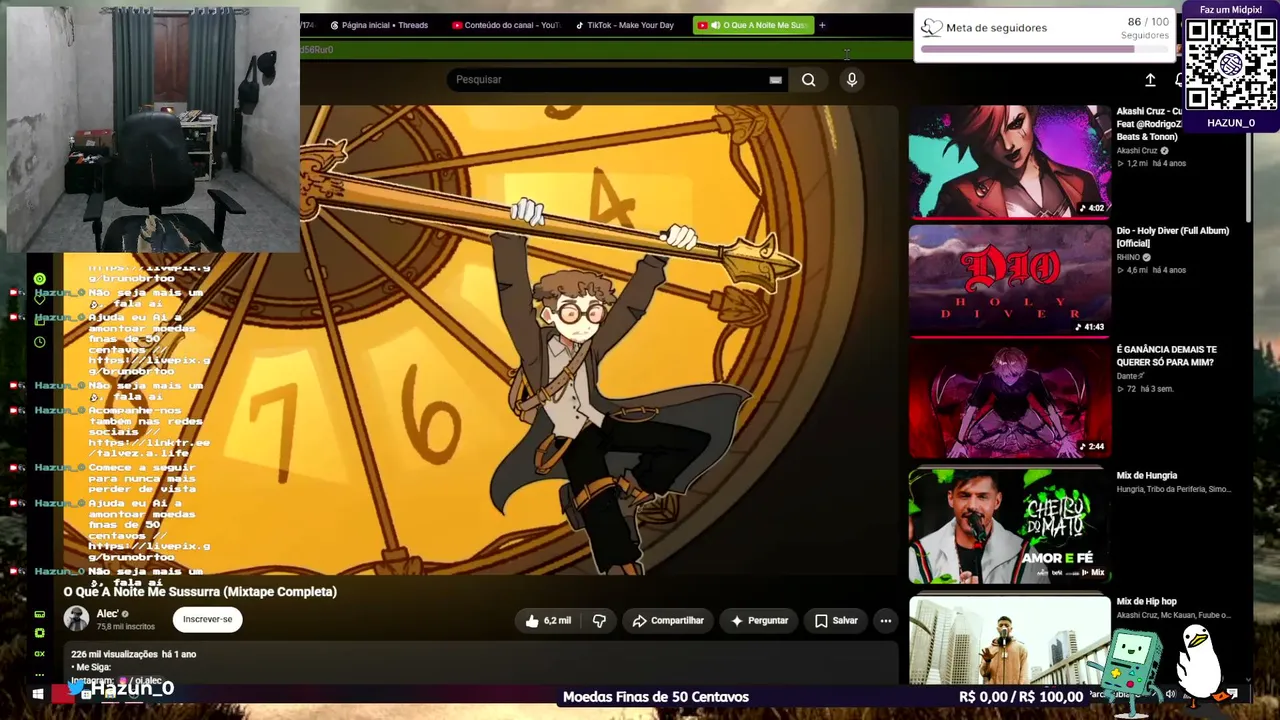Click the 'Faz um Midpix!' caption
This screenshot has width=1280, height=720.
(1231, 10)
